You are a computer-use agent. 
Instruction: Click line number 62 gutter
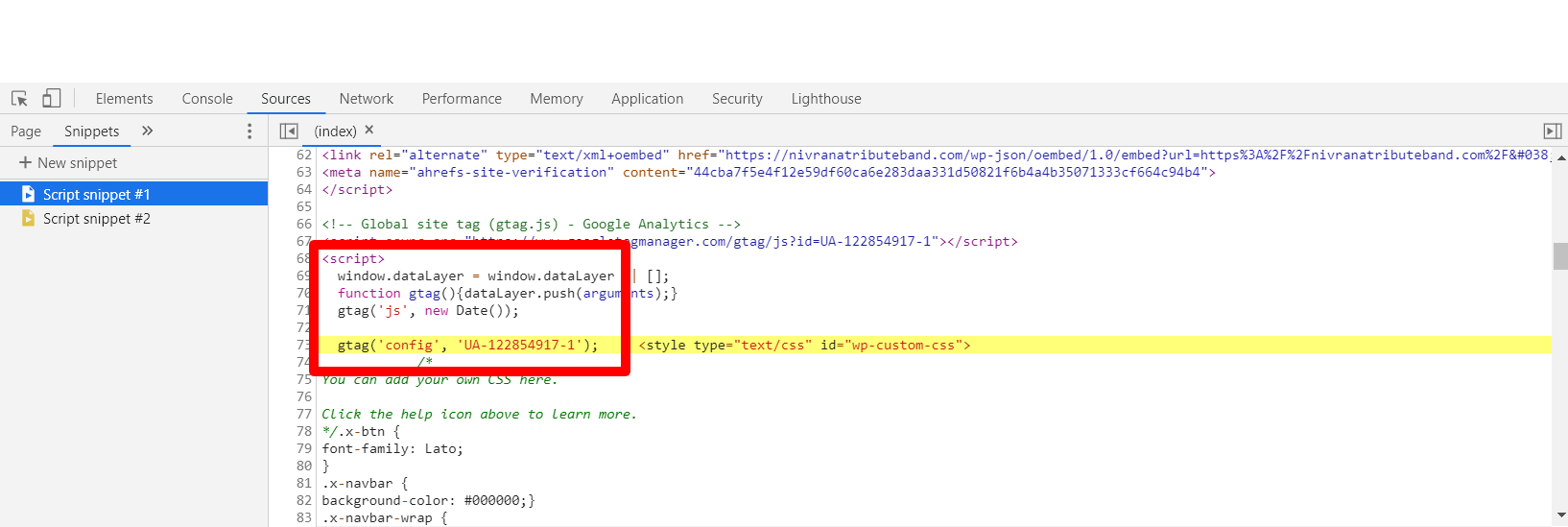pyautogui.click(x=304, y=155)
